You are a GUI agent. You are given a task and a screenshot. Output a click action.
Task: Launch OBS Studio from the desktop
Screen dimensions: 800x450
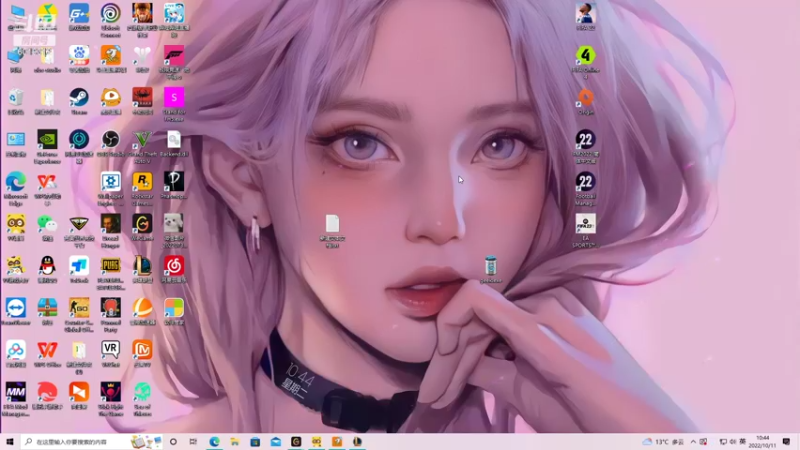(111, 143)
